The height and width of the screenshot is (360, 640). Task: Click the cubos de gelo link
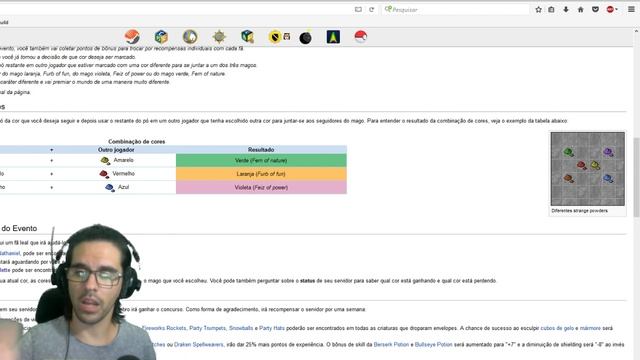coord(557,328)
